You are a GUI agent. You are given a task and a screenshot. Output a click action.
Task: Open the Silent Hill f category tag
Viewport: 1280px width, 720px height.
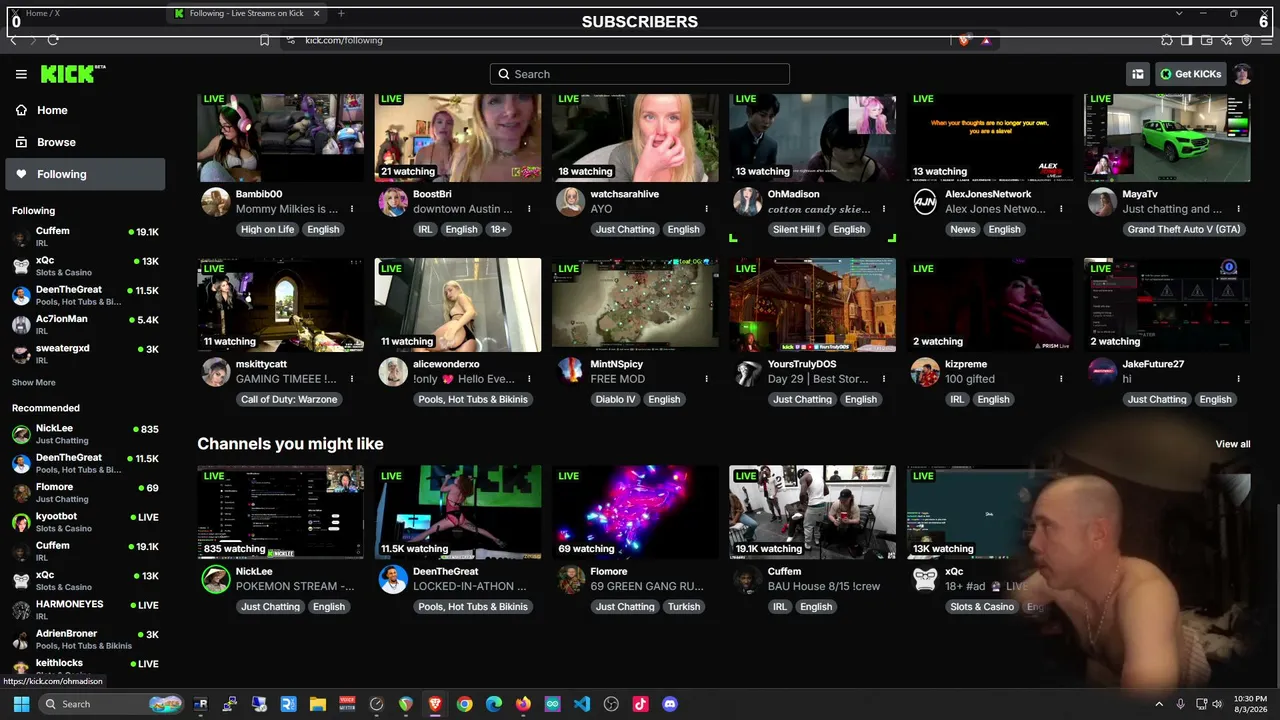pyautogui.click(x=796, y=229)
